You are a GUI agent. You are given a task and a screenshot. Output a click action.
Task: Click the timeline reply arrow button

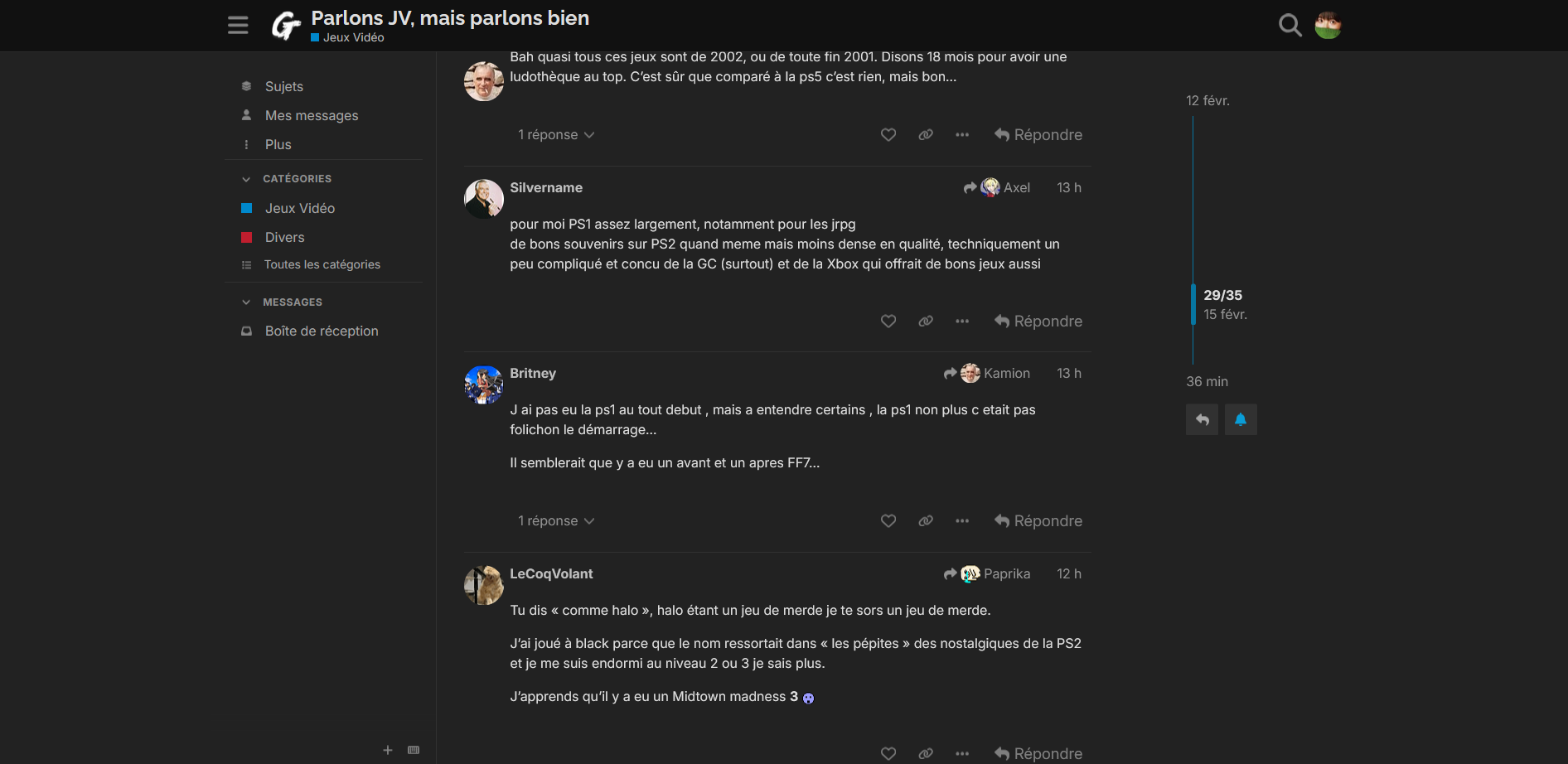(x=1202, y=419)
